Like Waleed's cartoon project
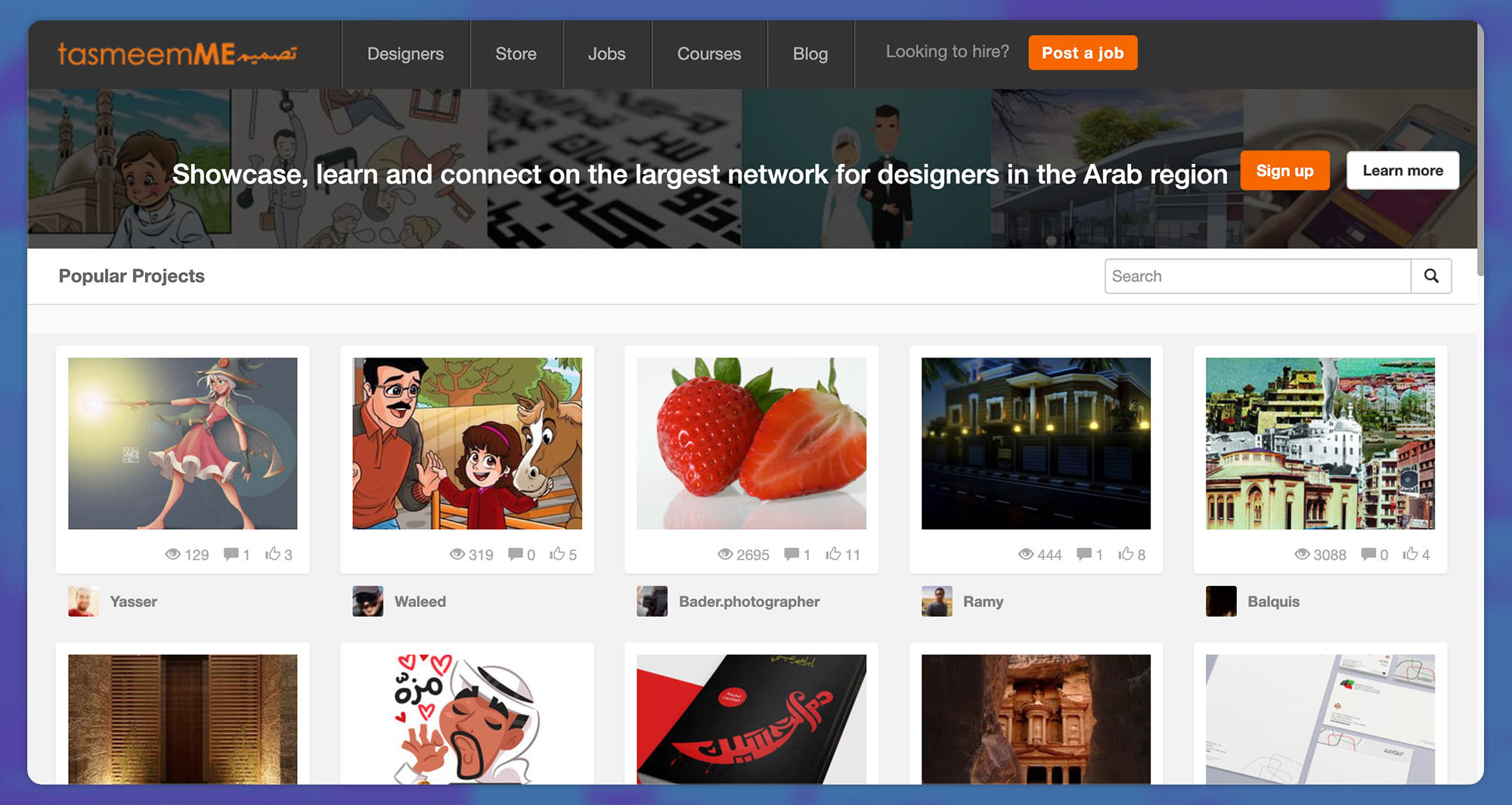Viewport: 1512px width, 805px height. coord(557,554)
